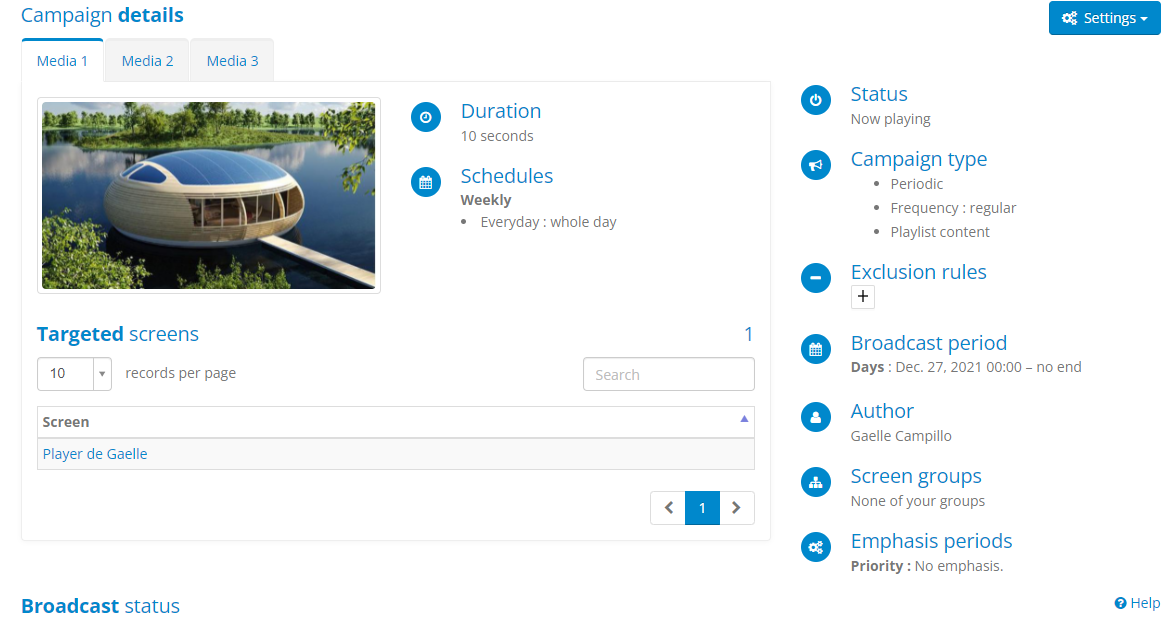Expand the records per page dropdown
Screen dimensions: 1172x627
[x=102, y=374]
